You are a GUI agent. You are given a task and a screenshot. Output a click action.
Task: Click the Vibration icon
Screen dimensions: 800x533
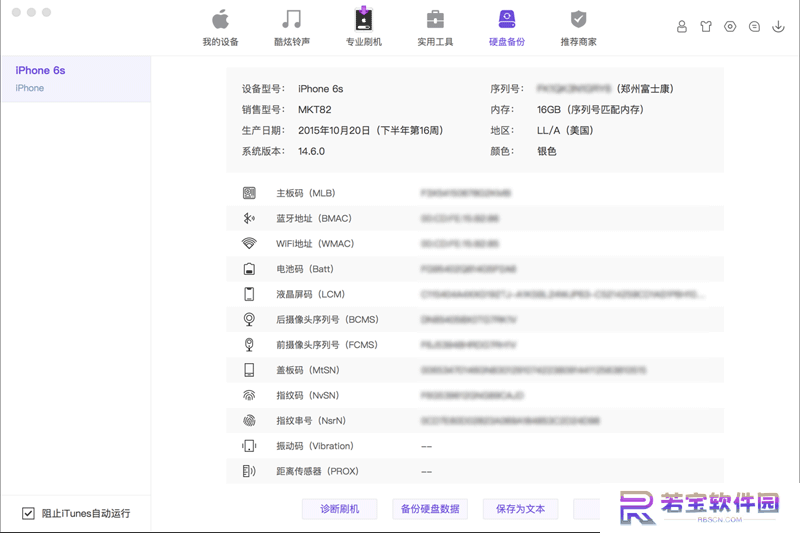tap(249, 446)
